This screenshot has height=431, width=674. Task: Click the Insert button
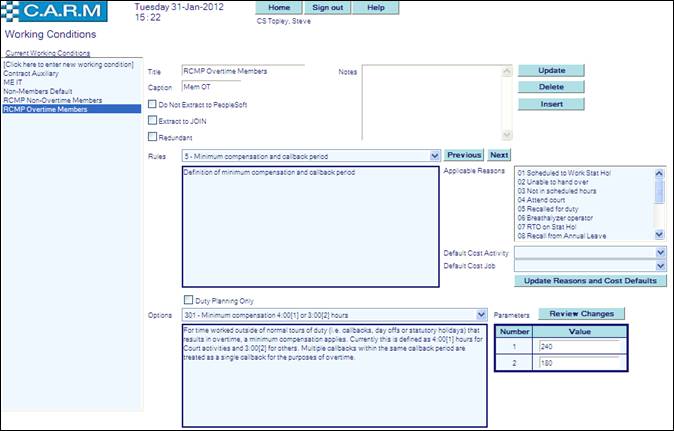(x=551, y=104)
